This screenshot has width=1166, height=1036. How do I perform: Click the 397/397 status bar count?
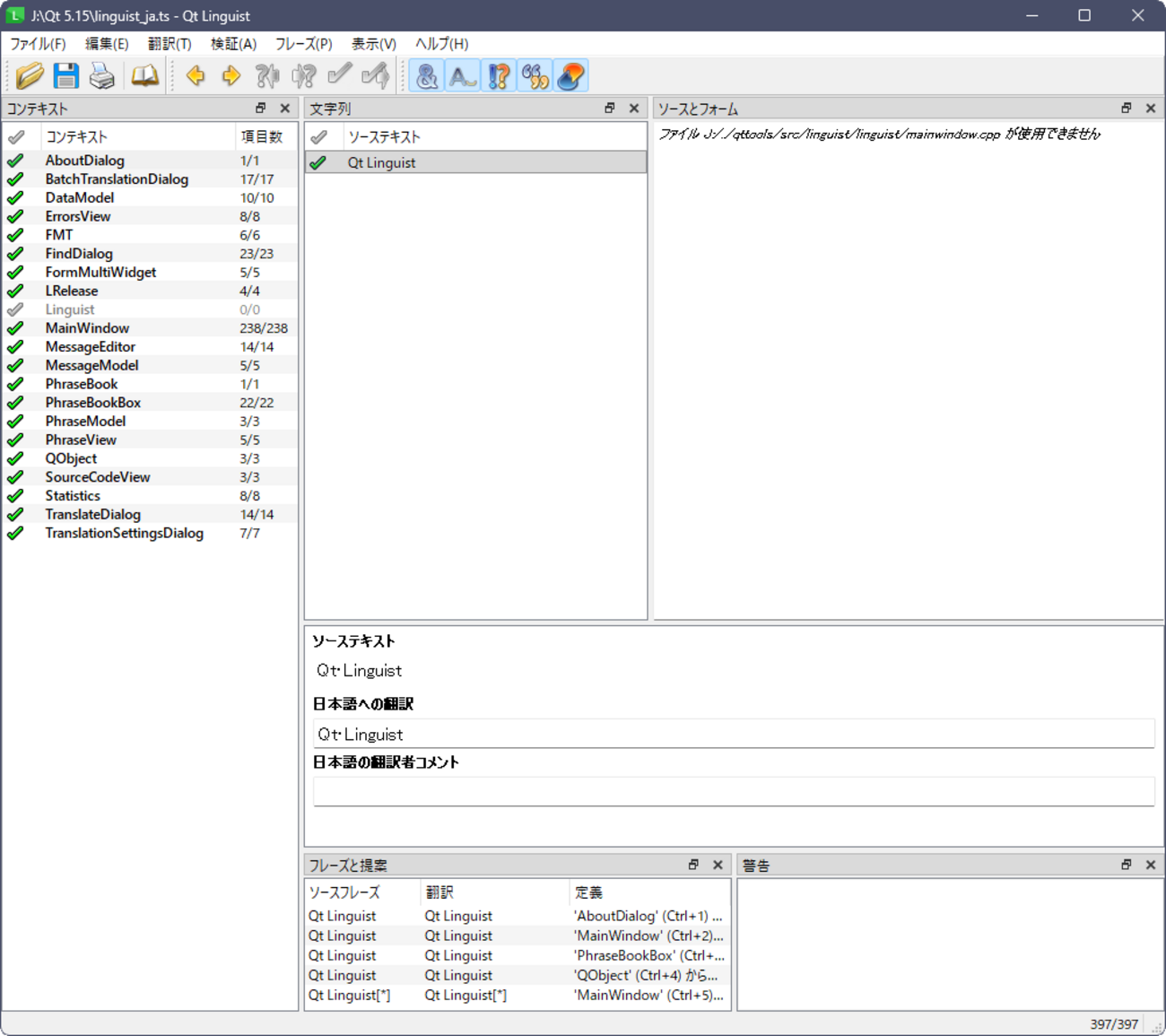[1114, 1024]
